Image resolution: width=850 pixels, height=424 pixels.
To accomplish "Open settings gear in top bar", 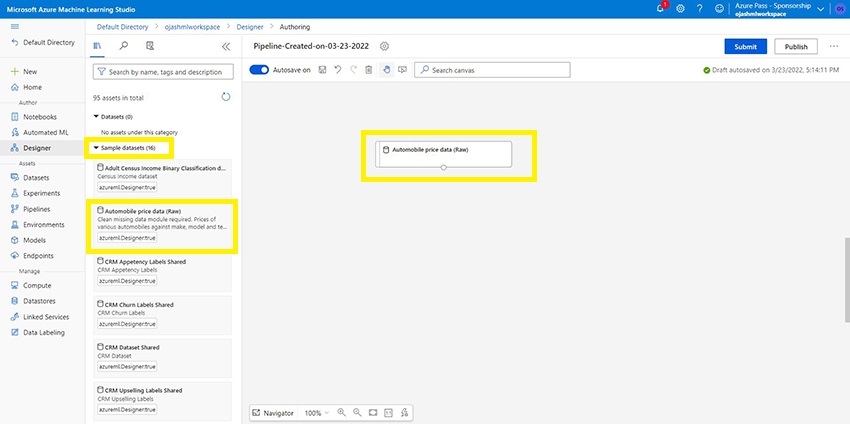I will (x=680, y=9).
